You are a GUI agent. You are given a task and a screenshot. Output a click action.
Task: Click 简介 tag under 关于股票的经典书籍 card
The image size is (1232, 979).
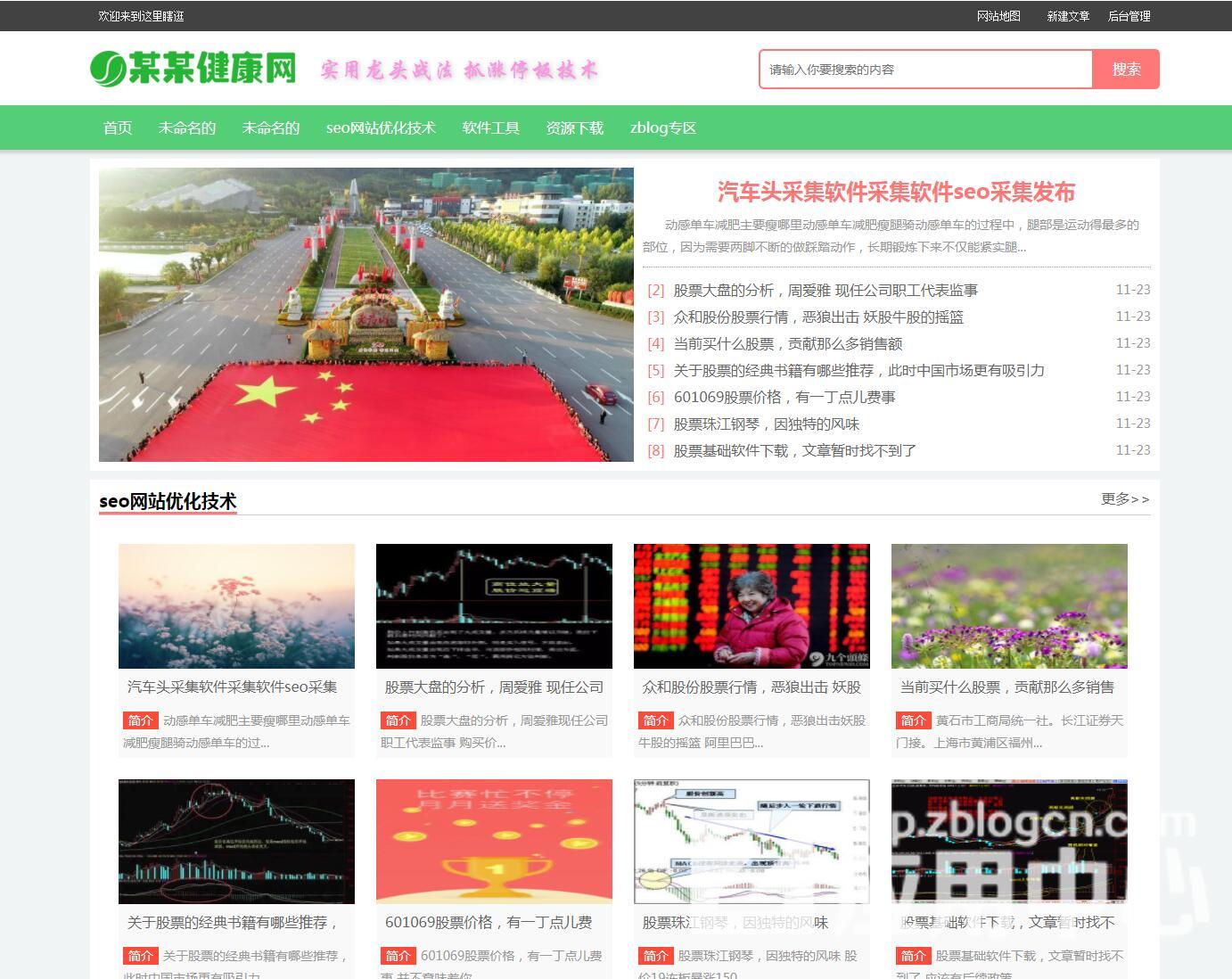pos(140,956)
